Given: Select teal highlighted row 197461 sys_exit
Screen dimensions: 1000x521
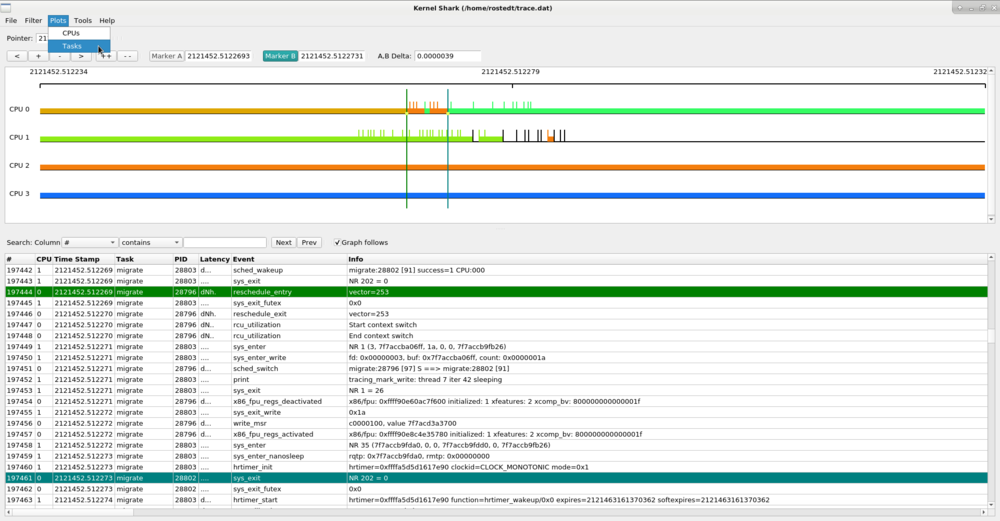Looking at the screenshot, I should point(496,478).
